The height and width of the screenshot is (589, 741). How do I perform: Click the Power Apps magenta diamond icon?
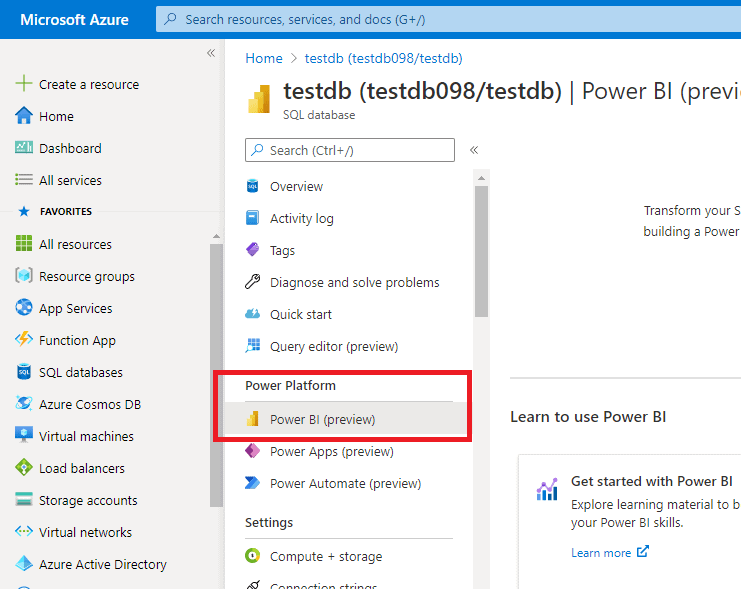pyautogui.click(x=252, y=451)
